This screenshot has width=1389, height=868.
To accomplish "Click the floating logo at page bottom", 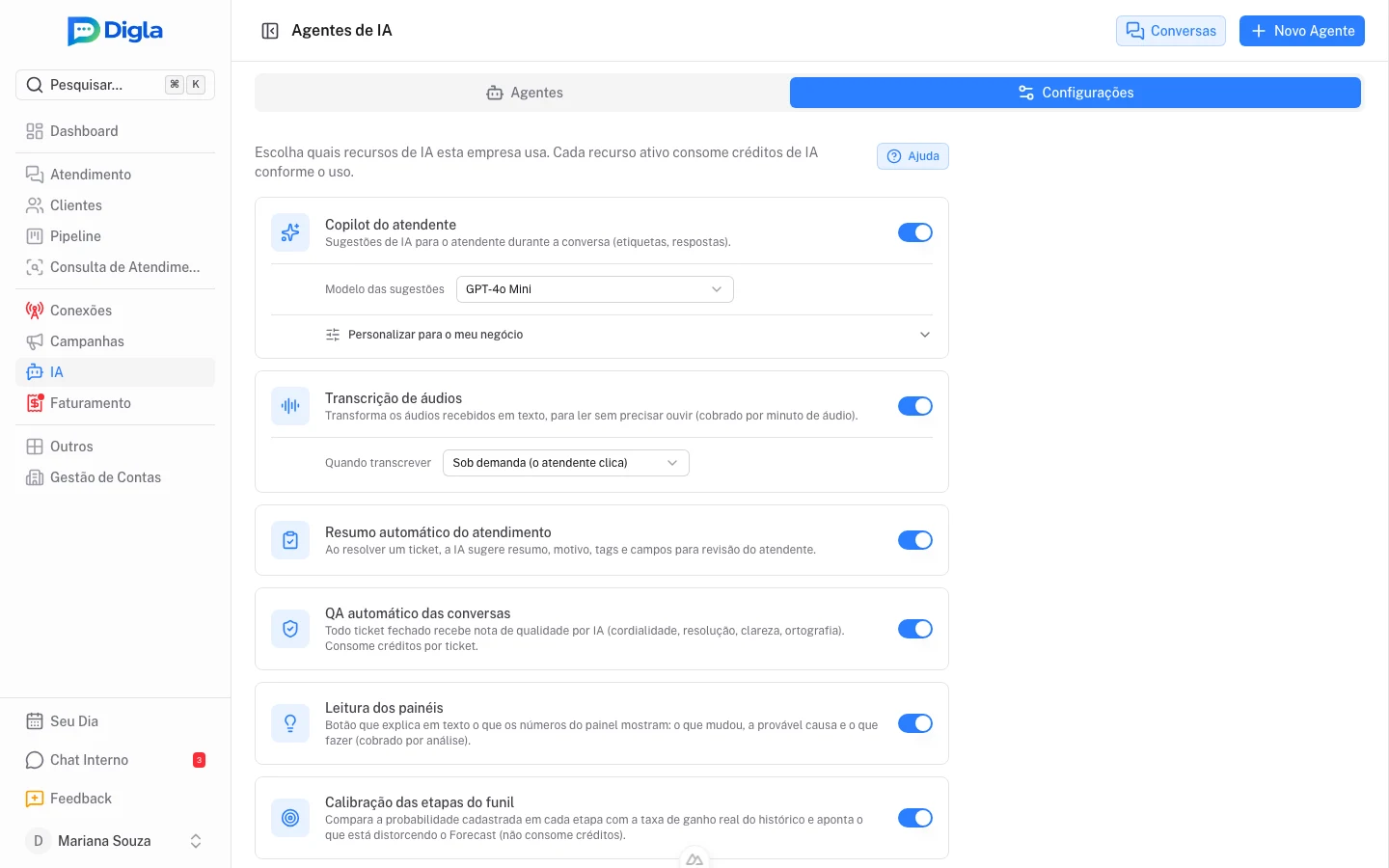I will pyautogui.click(x=694, y=858).
